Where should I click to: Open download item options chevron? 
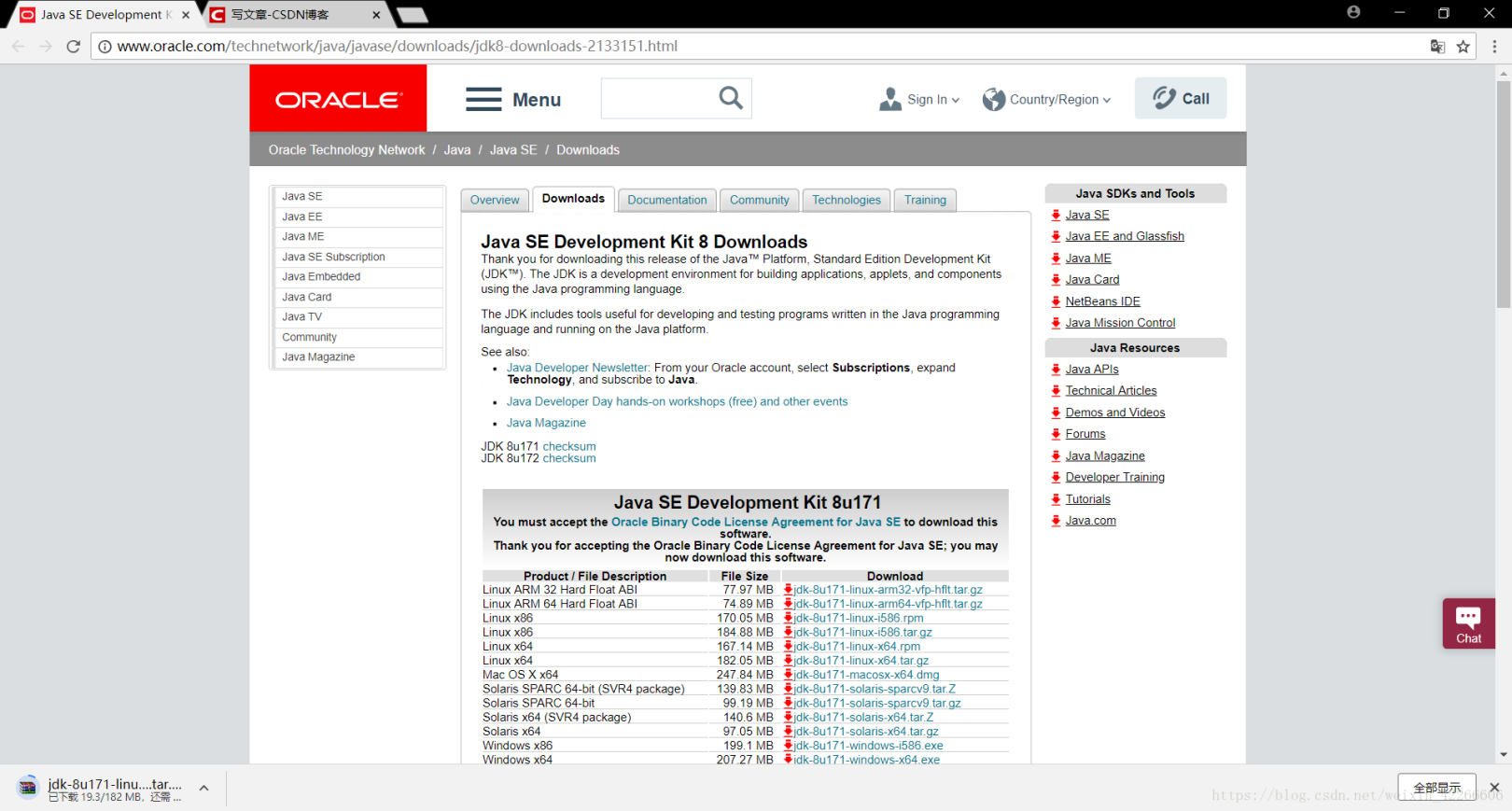tap(203, 789)
